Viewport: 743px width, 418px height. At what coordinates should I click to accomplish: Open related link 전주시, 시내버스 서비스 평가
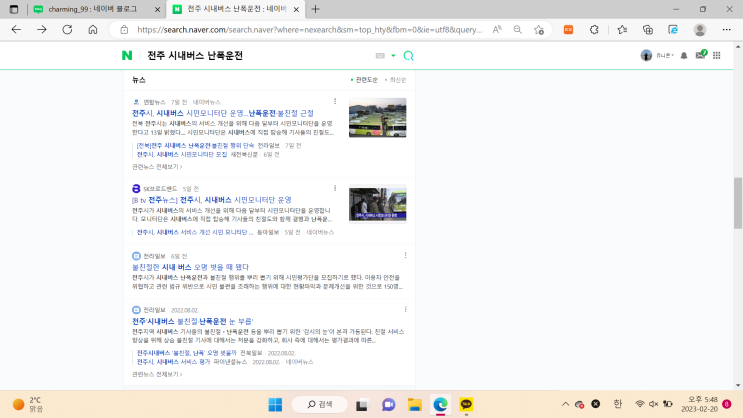(173, 362)
